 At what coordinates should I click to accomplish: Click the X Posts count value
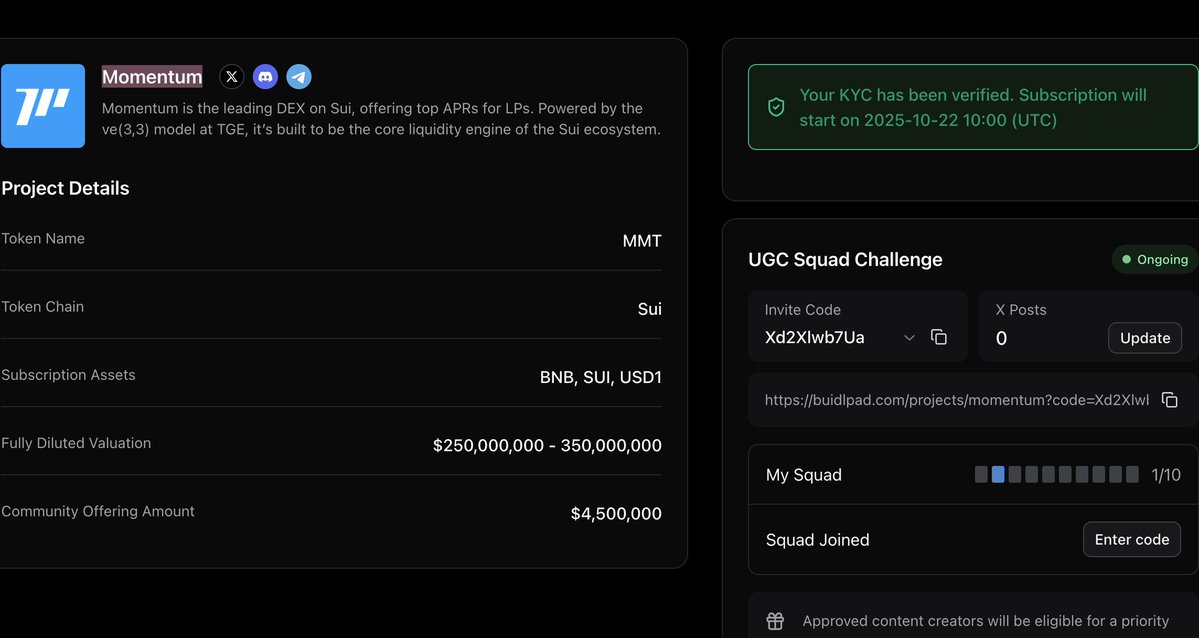click(1002, 339)
